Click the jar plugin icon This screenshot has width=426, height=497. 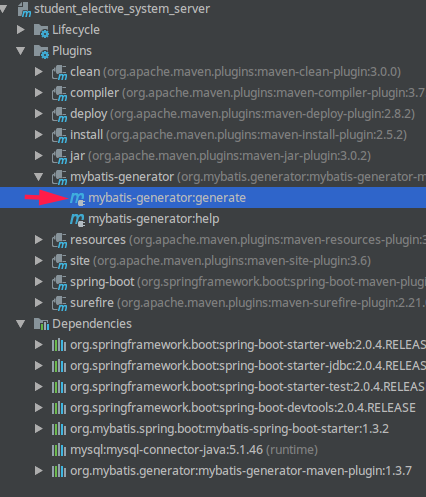[59, 156]
